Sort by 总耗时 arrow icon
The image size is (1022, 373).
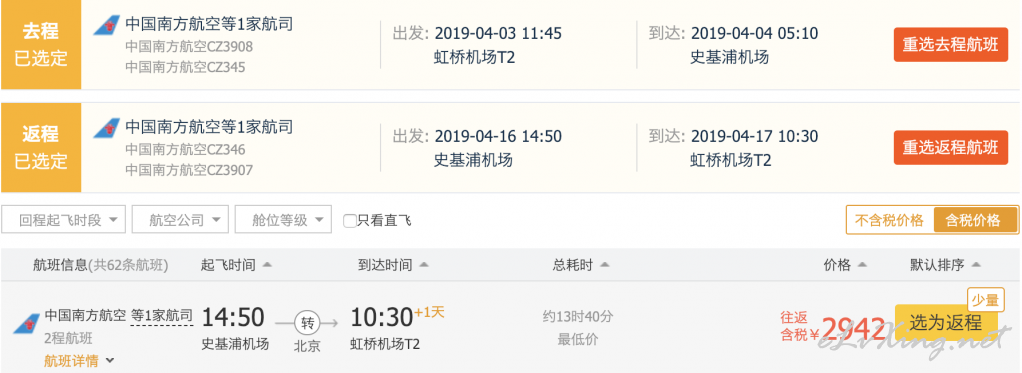point(604,265)
